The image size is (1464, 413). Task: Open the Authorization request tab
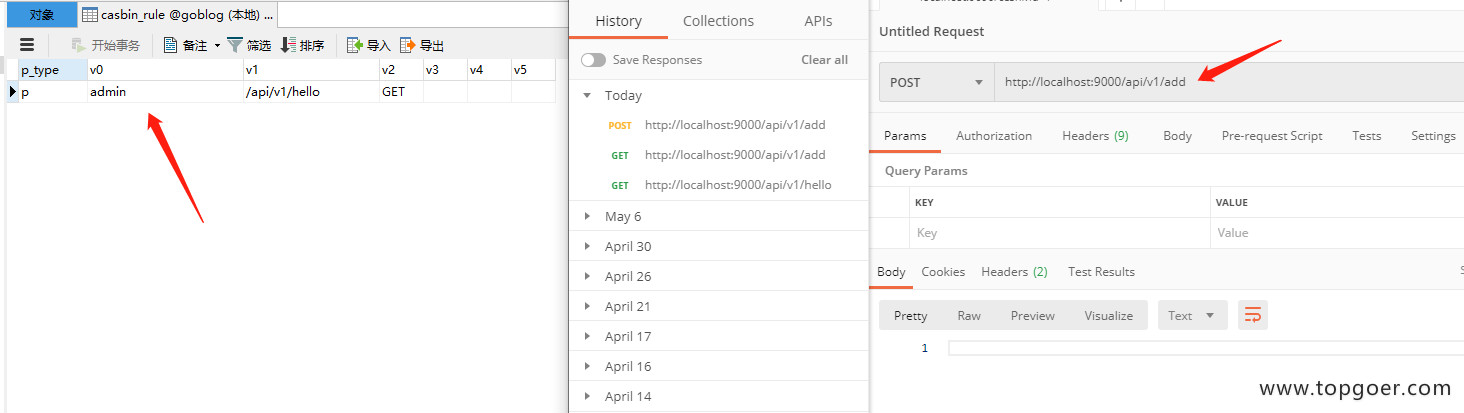tap(993, 136)
